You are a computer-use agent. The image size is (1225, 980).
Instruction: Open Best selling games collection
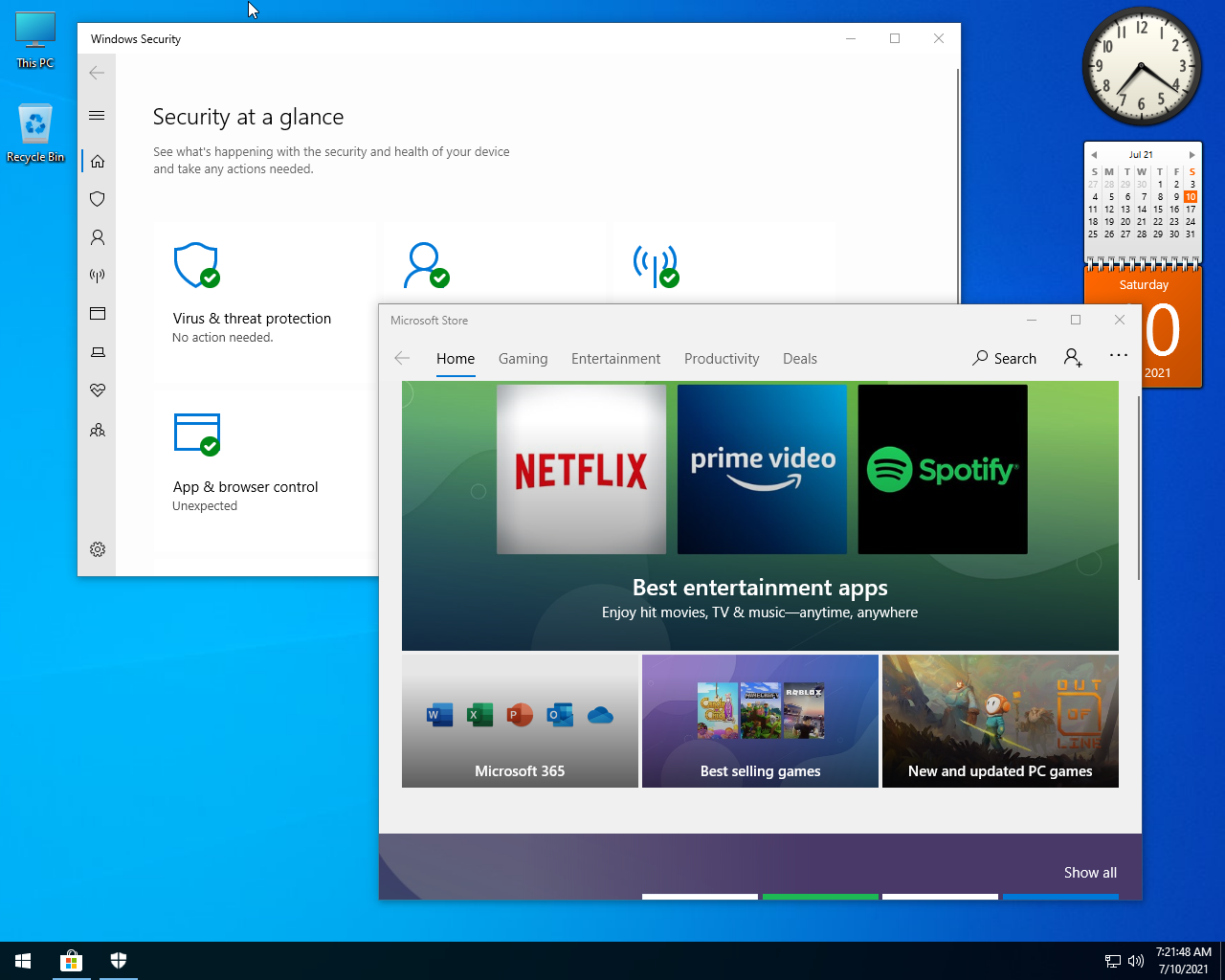(x=760, y=721)
